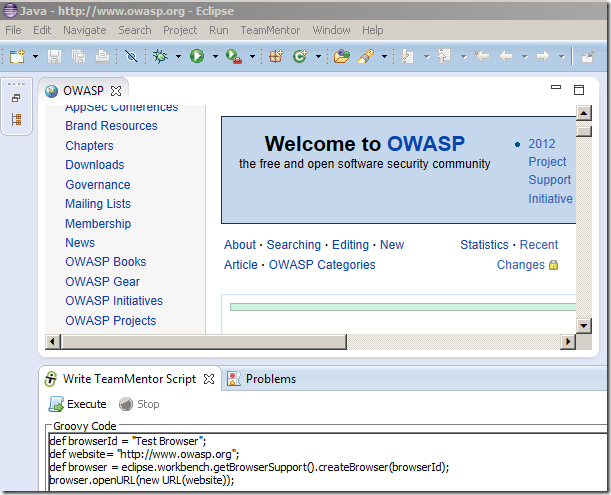Viewport: 611px width, 495px height.
Task: Click the Restore view icon in left sidebar
Action: click(x=16, y=98)
